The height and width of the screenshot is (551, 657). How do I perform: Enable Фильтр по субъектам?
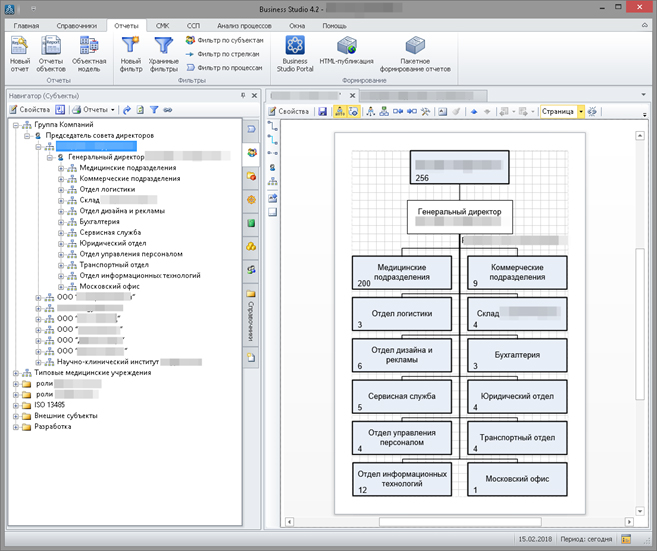pyautogui.click(x=223, y=40)
